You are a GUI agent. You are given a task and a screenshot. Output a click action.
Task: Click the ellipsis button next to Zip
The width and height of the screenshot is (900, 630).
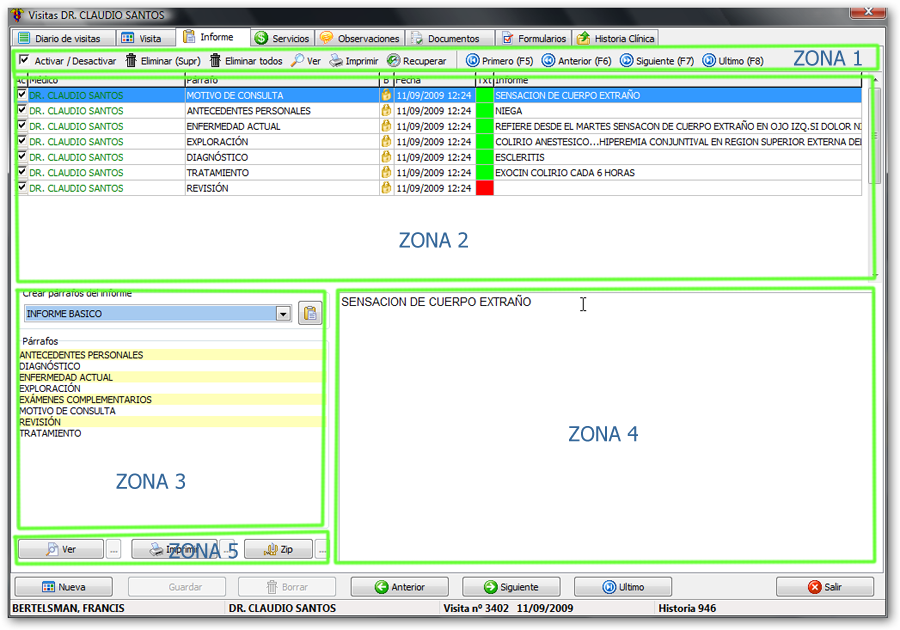321,549
